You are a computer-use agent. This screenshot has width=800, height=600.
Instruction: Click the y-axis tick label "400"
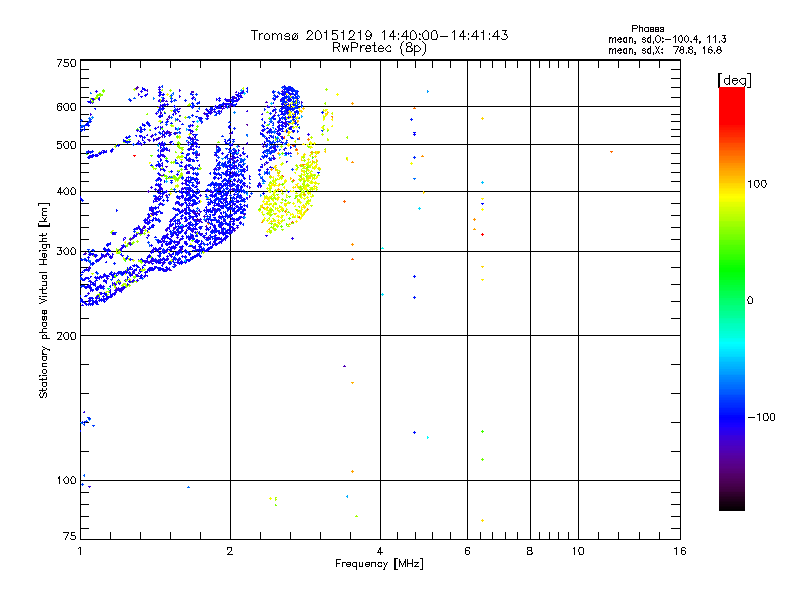(x=66, y=191)
